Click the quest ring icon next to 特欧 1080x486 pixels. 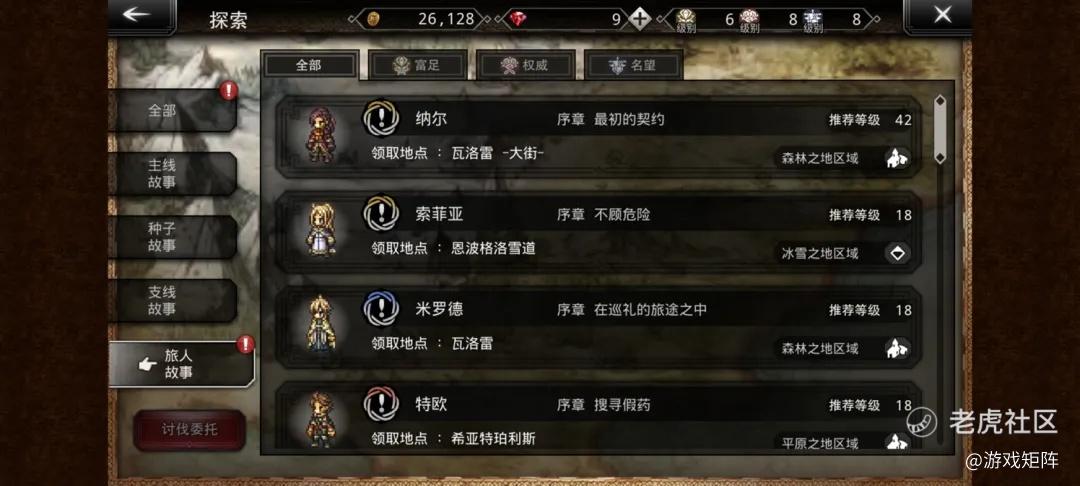pyautogui.click(x=381, y=404)
